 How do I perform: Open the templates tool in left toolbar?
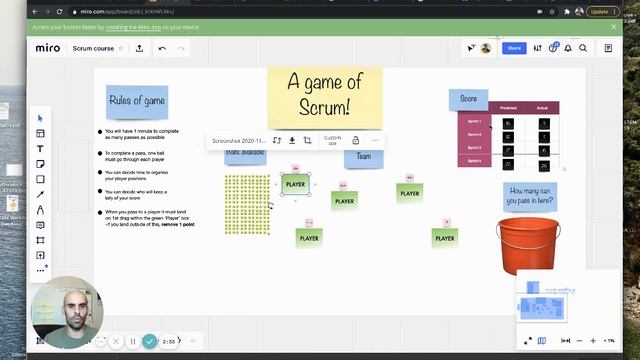(40, 133)
